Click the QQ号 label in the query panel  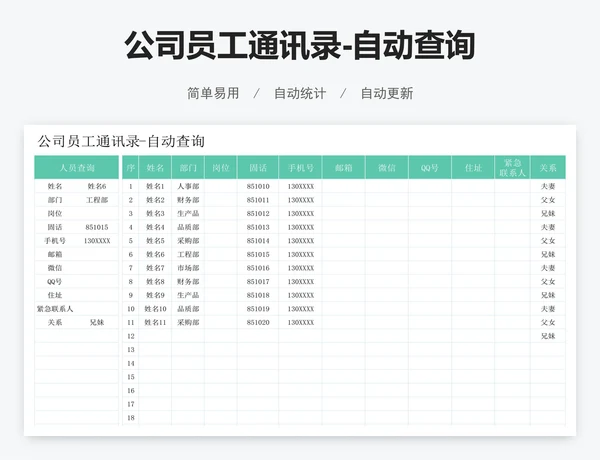[55, 282]
